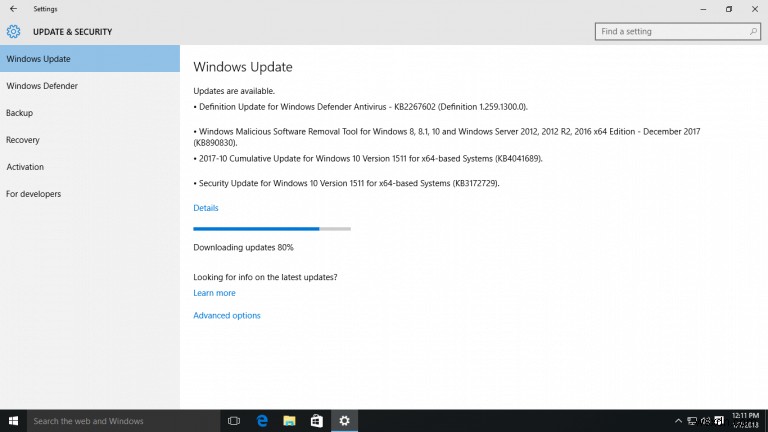Open the clock showing 12:11 PM
The width and height of the screenshot is (768, 432).
(x=745, y=421)
